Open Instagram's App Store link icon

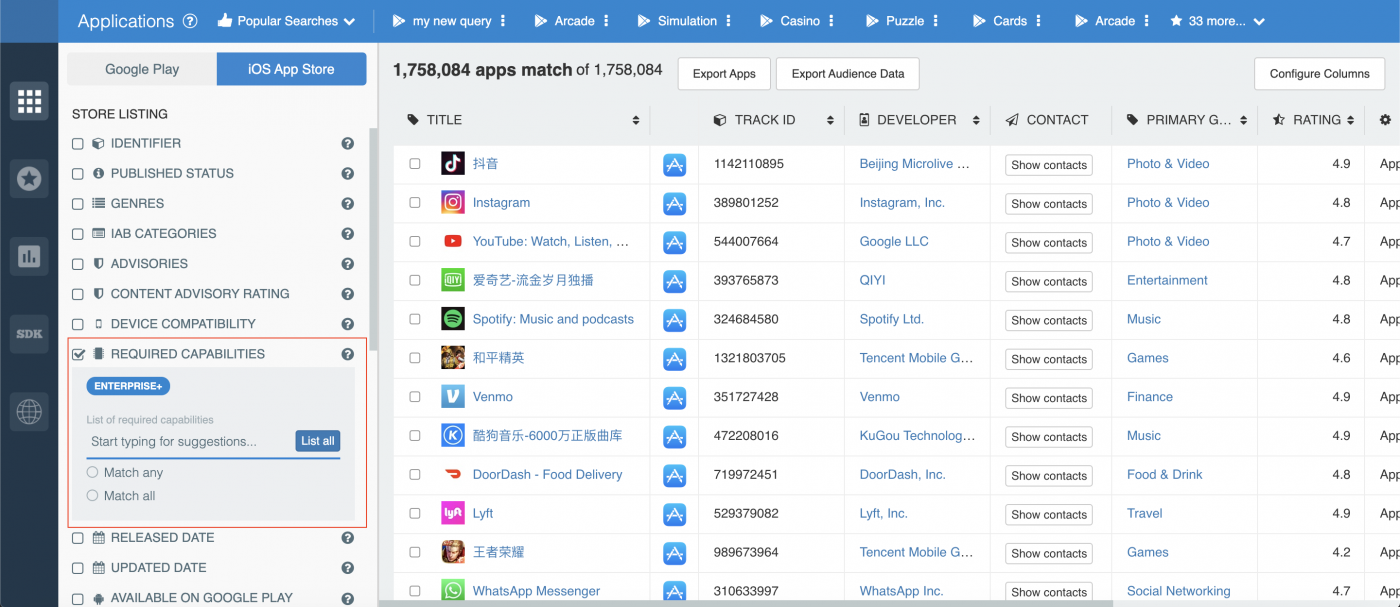point(674,203)
